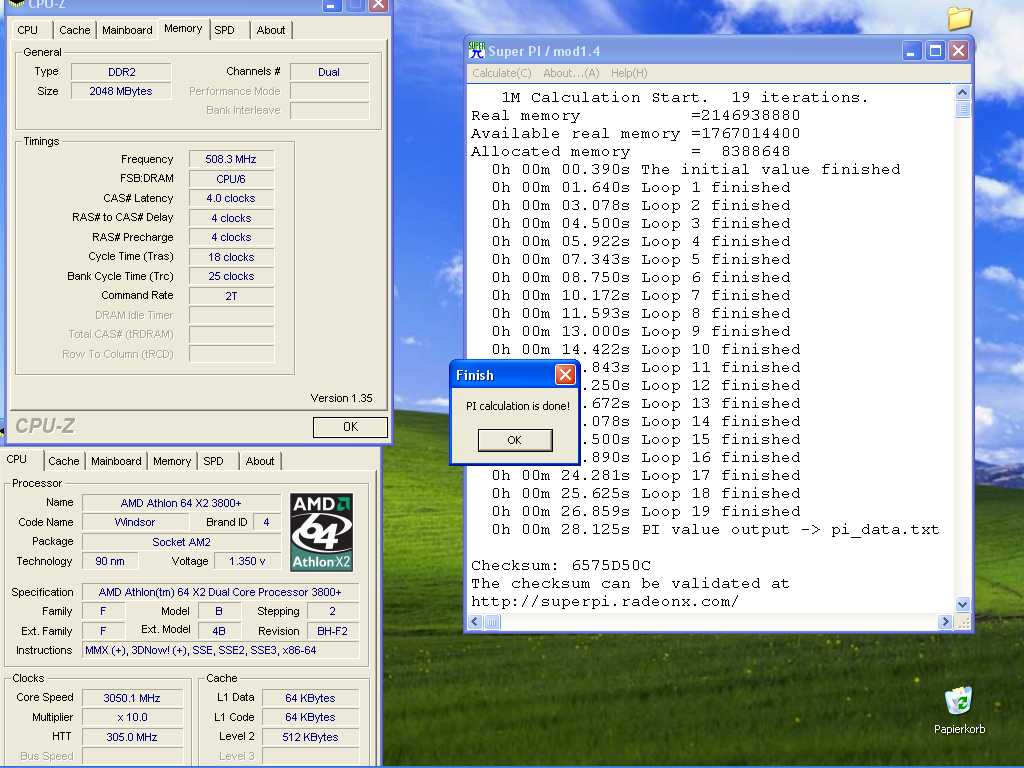Click the Core Speed value 3050.1 MHz

(x=132, y=698)
